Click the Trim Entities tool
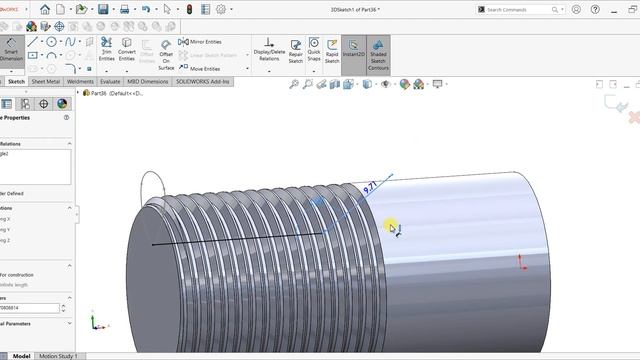Viewport: 640px width, 360px height. coord(107,49)
